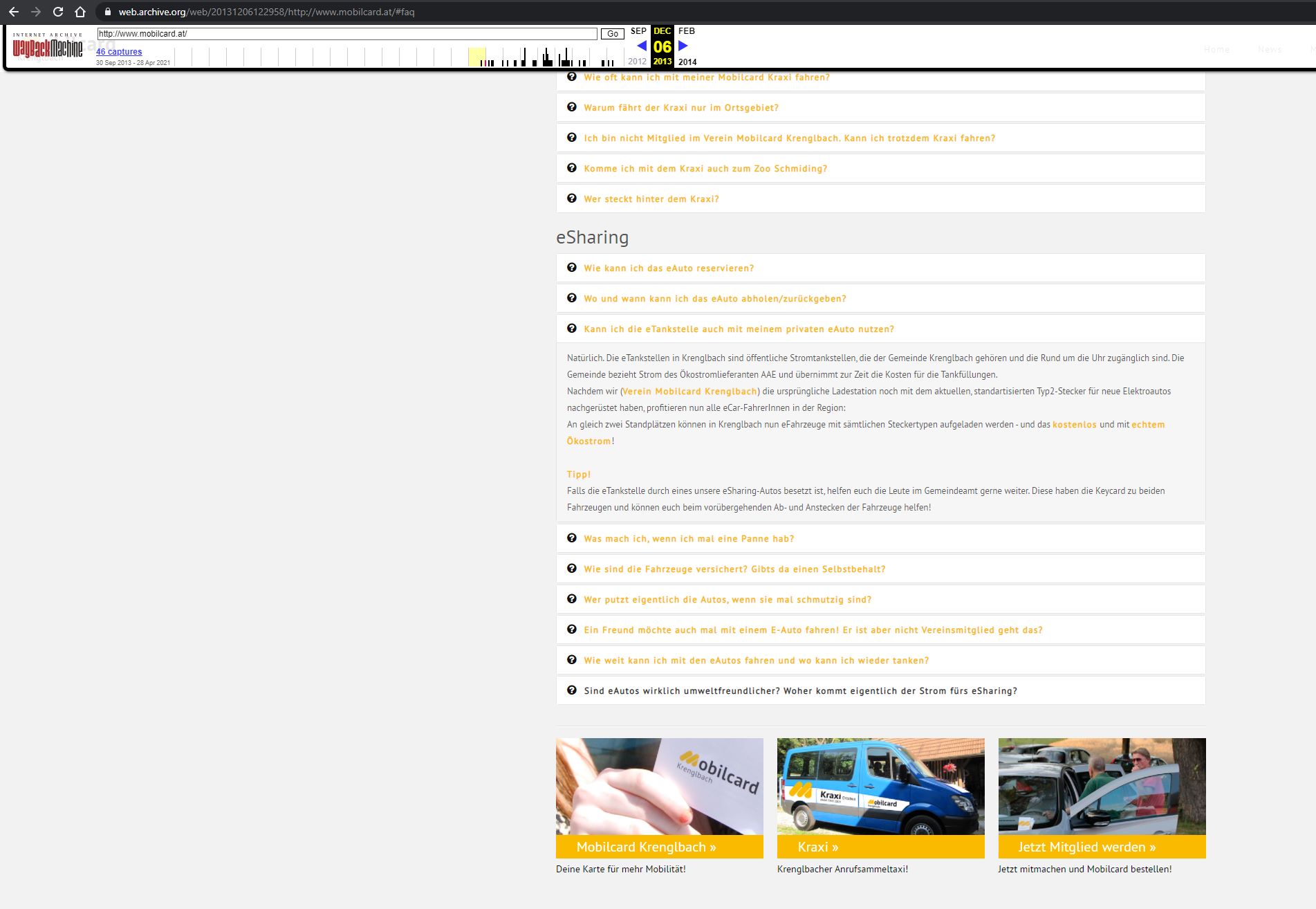Expand 'Wo und wann kann ich das eAuto abholen/zurückgeben?'
Viewport: 1316px width, 909px height.
tap(880, 299)
